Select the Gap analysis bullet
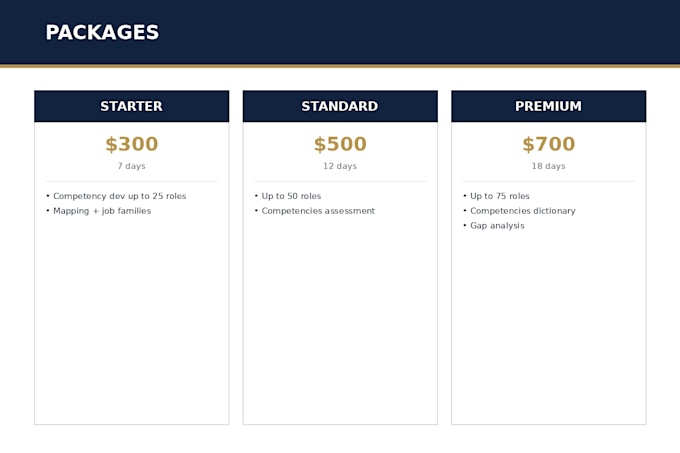 [494, 225]
